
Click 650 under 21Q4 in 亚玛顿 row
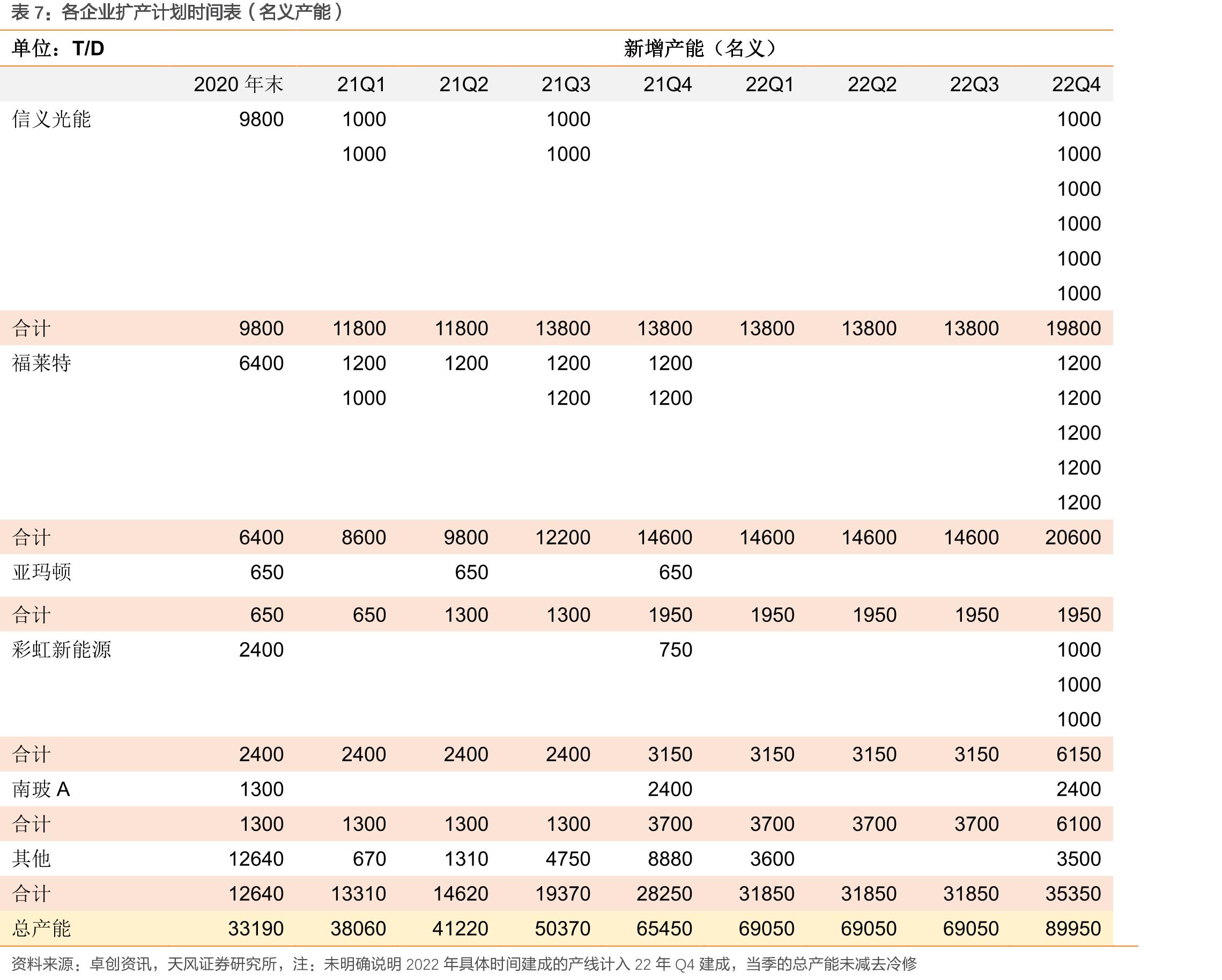(675, 572)
